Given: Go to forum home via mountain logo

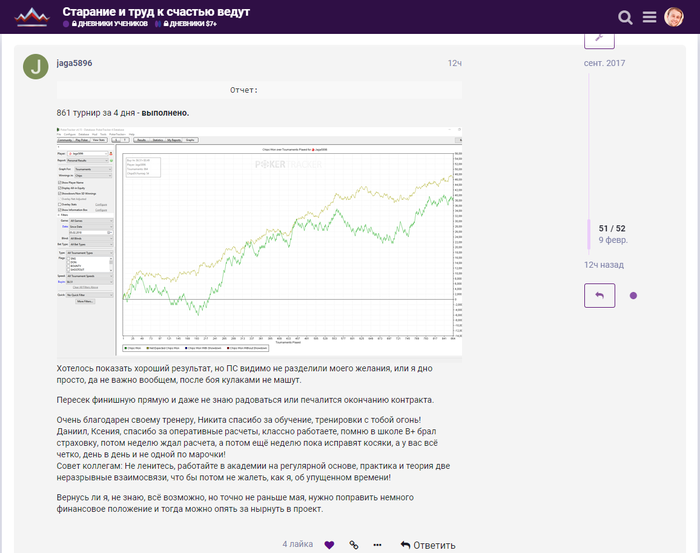Looking at the screenshot, I should 31,17.
